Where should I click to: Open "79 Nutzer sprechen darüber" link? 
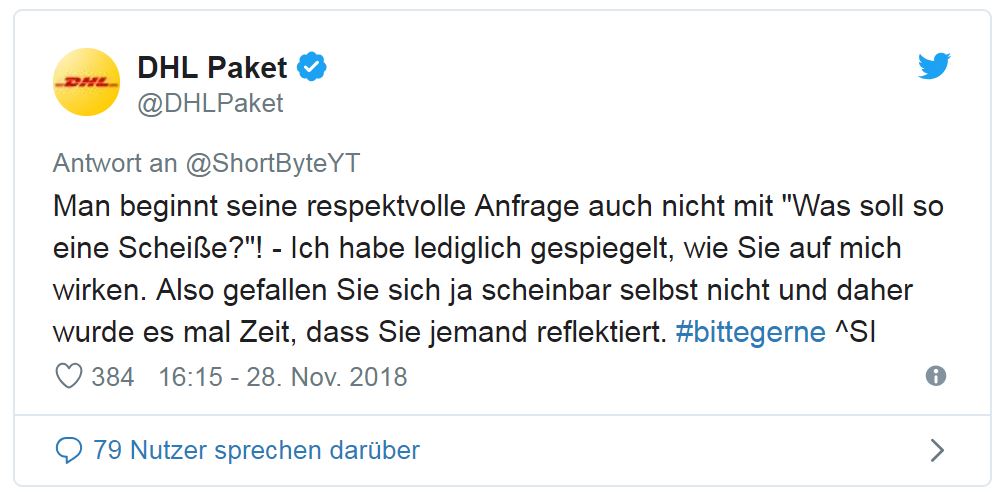coord(256,450)
